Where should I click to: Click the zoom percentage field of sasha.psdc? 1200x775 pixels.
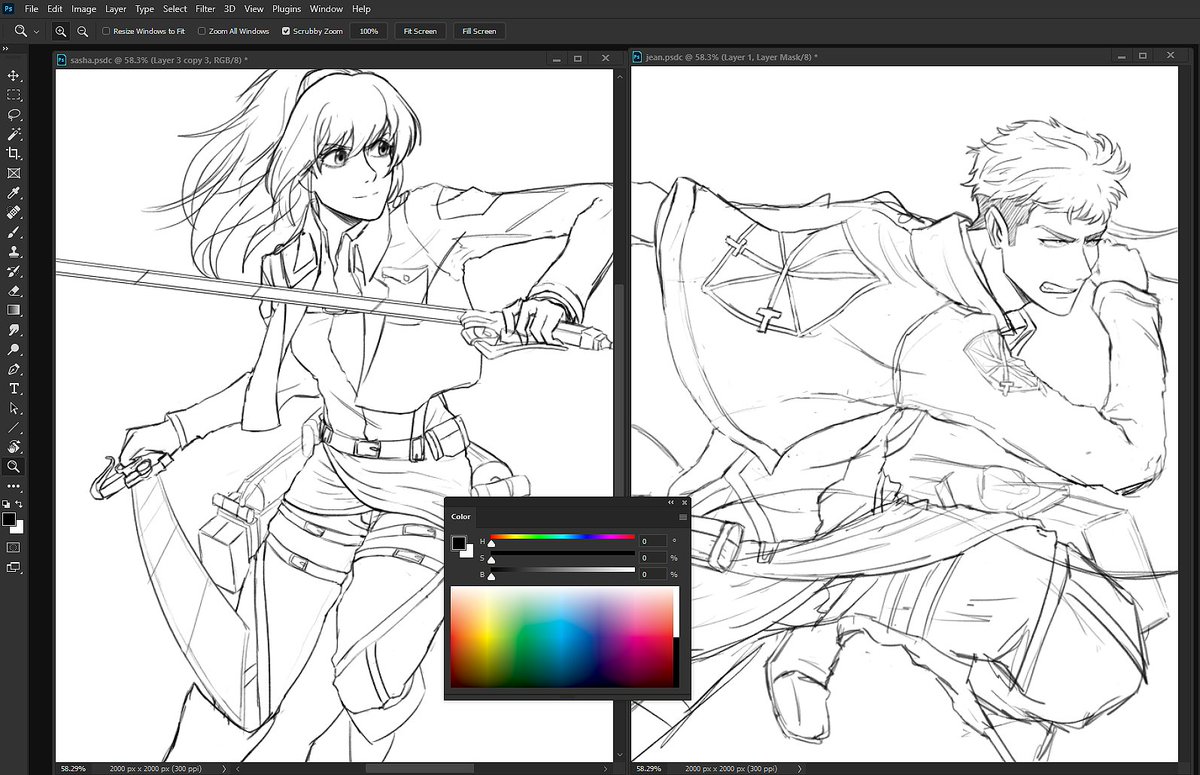click(75, 769)
